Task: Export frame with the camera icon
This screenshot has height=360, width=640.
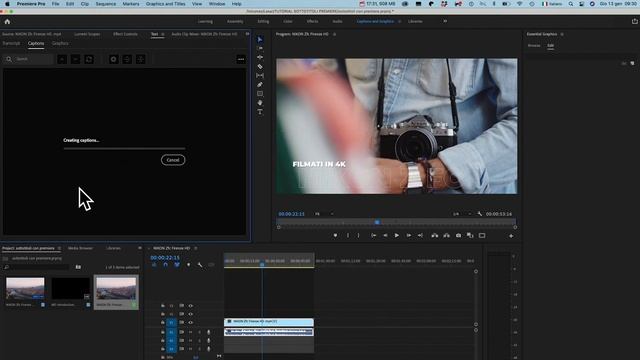Action: pos(458,236)
